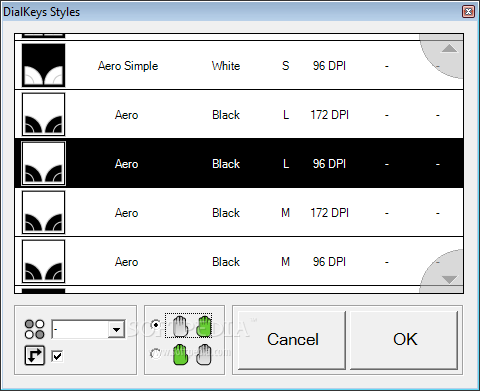Click "96 DPI" in the Aero M row

coord(329,262)
